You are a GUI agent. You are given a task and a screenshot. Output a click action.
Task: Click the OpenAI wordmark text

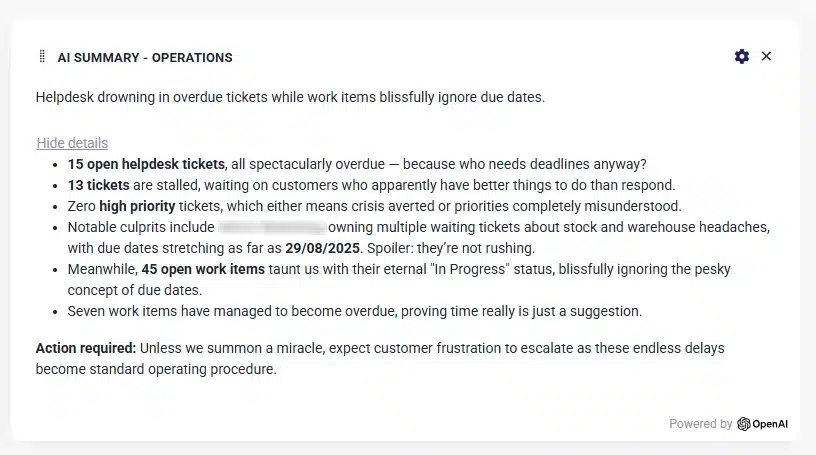click(770, 424)
